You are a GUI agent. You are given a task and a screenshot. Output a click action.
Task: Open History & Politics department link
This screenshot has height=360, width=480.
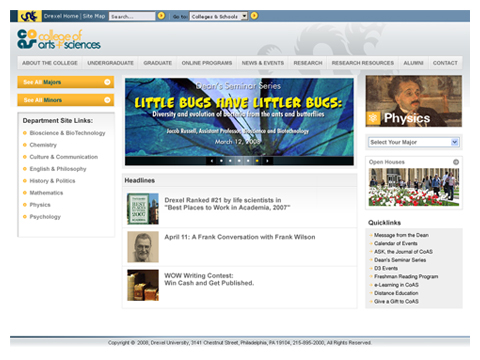pos(52,181)
